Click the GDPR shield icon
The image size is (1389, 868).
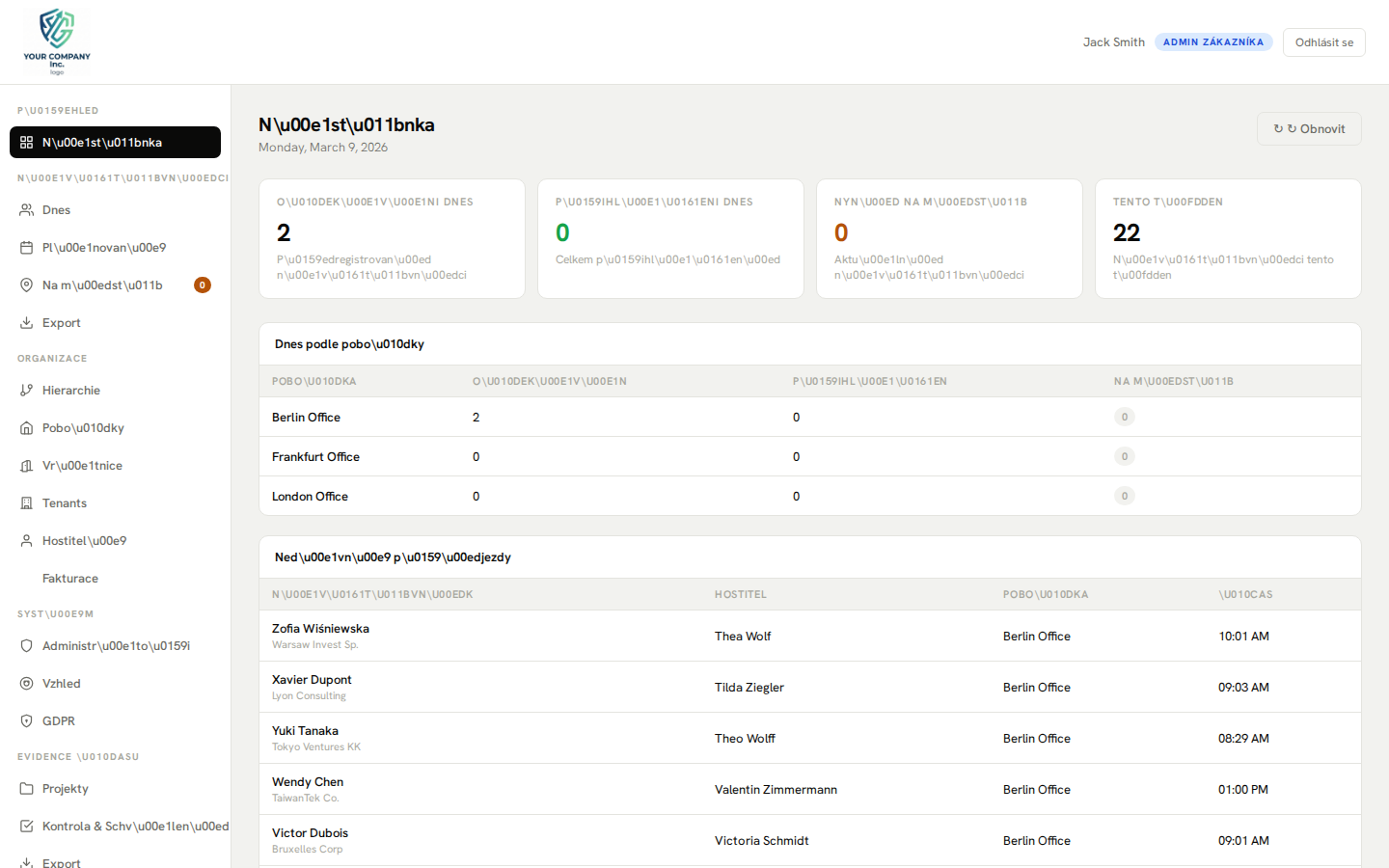point(26,720)
